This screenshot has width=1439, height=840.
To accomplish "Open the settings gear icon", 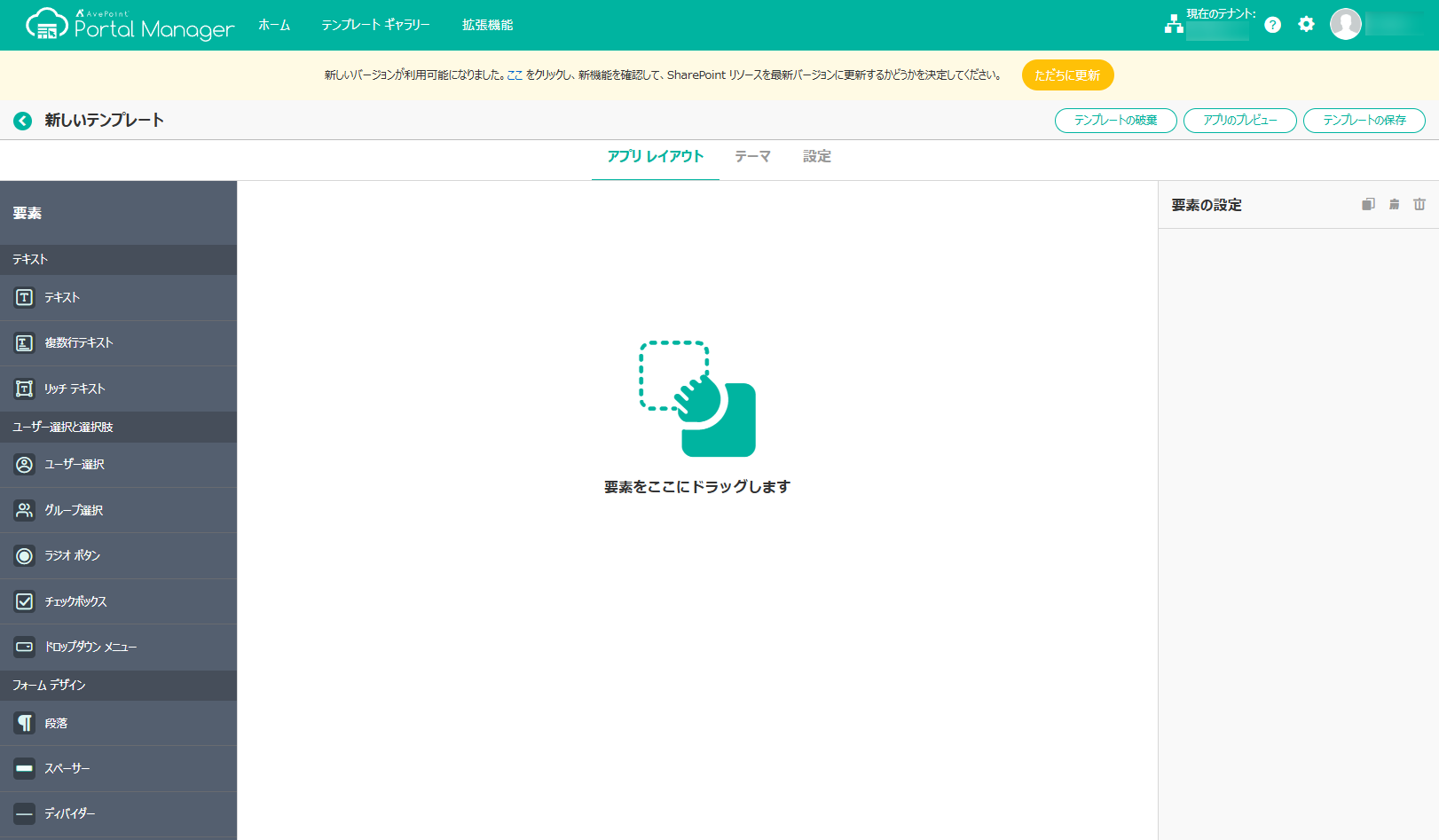I will tap(1306, 24).
